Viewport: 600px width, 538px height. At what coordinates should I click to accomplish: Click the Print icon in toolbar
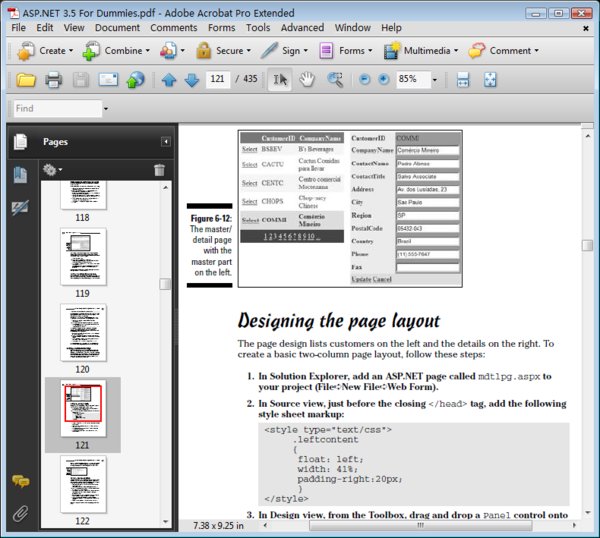click(x=53, y=80)
